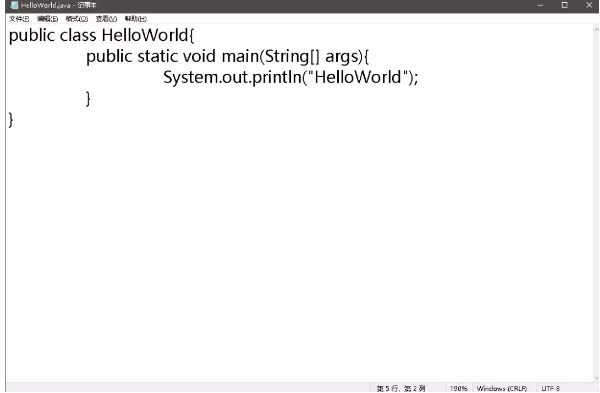Open the 编辑 (Edit) menu
The image size is (600, 393).
click(x=47, y=18)
